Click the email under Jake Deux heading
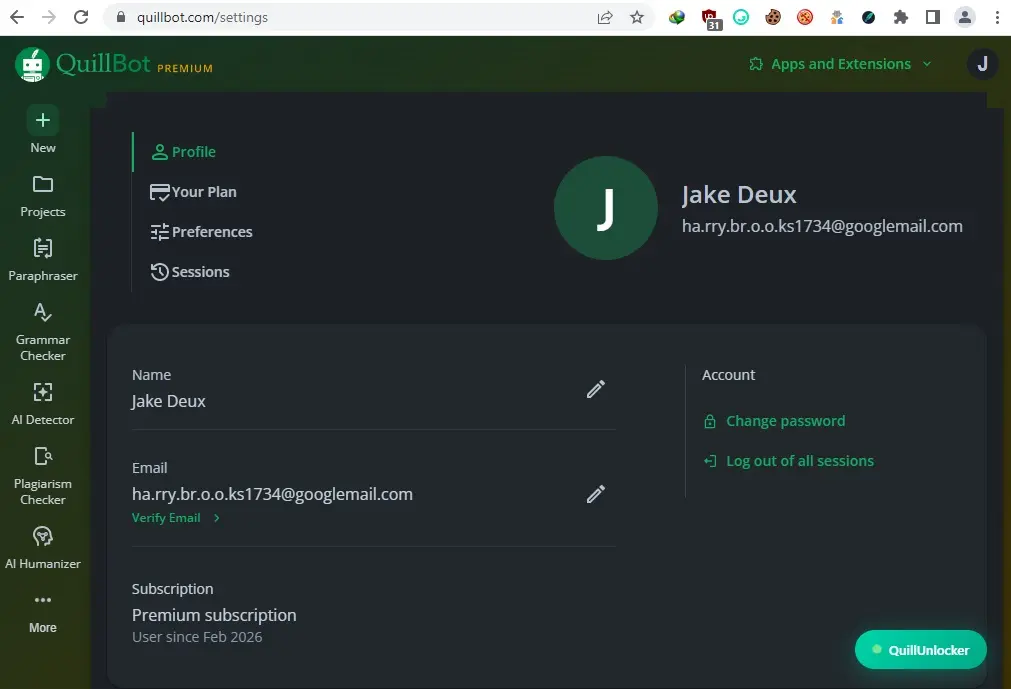The width and height of the screenshot is (1011, 689). pyautogui.click(x=822, y=226)
